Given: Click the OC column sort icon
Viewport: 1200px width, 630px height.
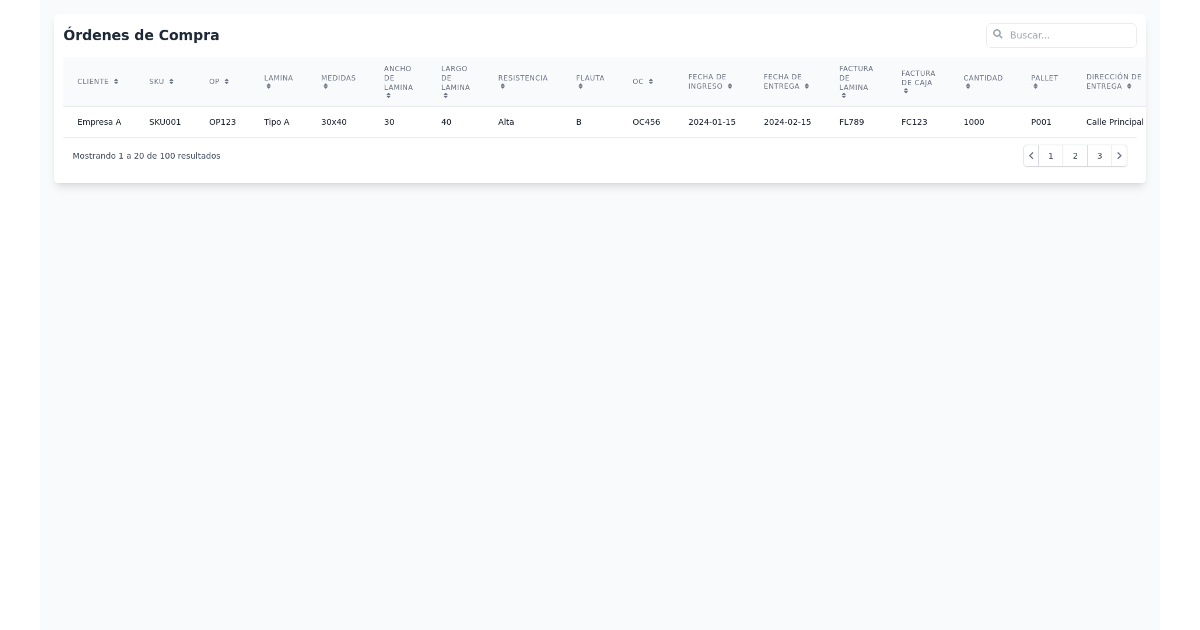Looking at the screenshot, I should pos(651,82).
